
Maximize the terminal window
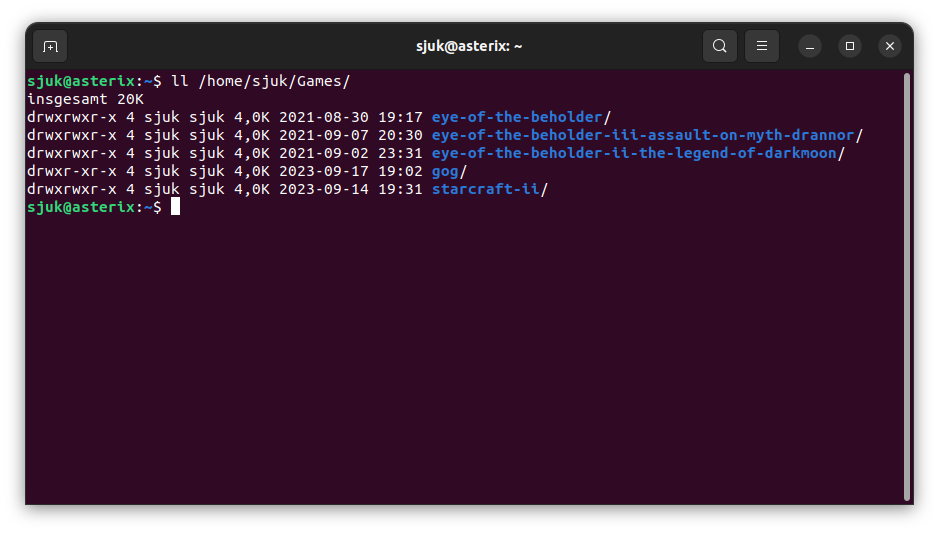click(x=850, y=46)
